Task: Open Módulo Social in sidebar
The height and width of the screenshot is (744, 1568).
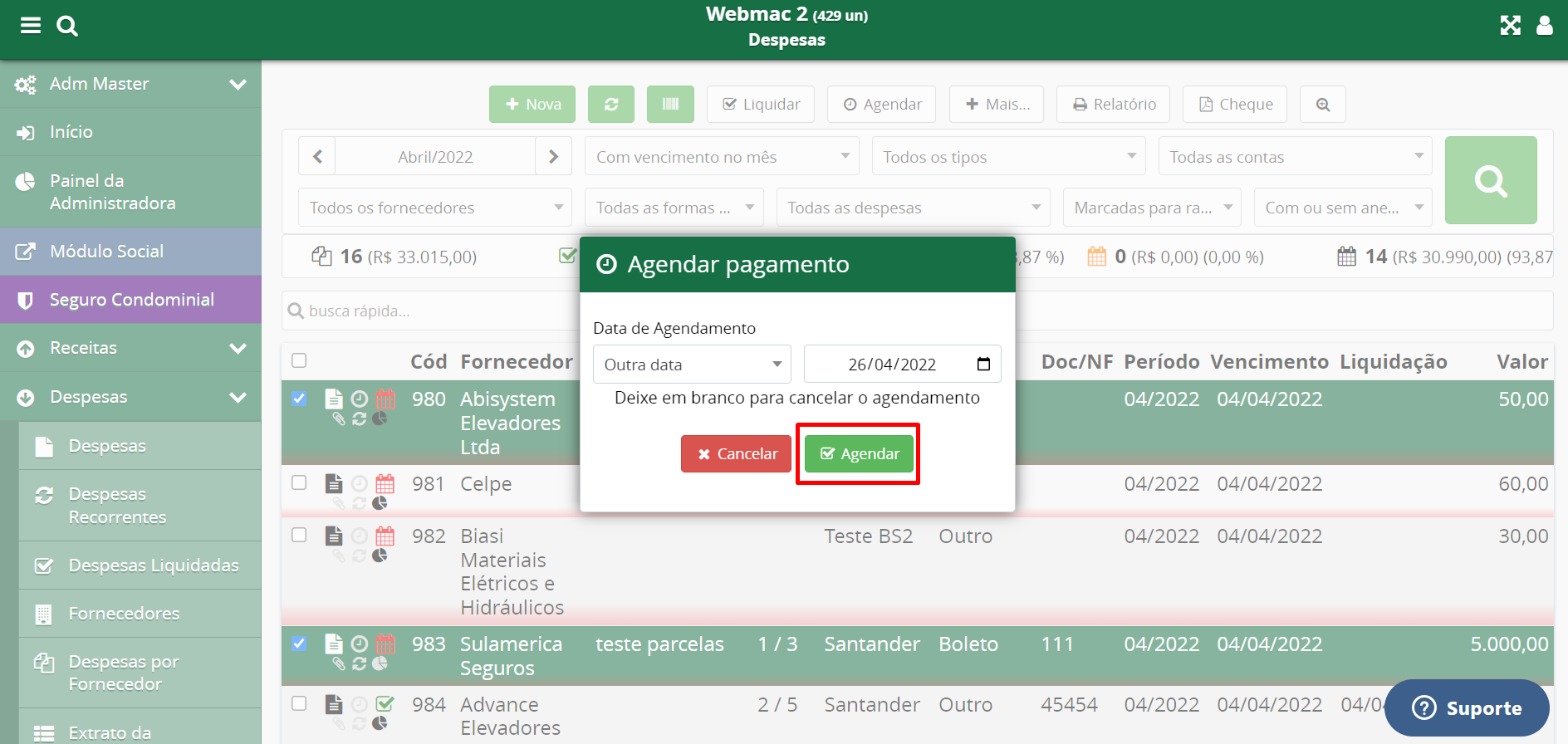Action: pos(130,252)
